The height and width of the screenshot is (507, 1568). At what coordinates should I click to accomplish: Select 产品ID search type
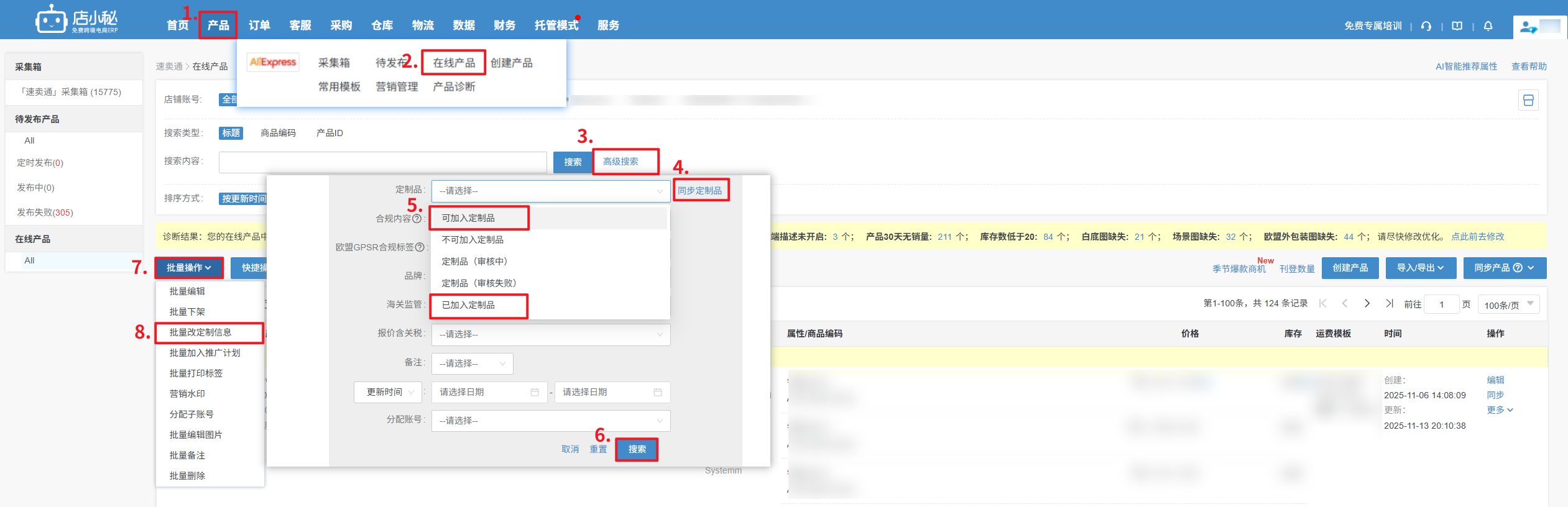tap(330, 133)
